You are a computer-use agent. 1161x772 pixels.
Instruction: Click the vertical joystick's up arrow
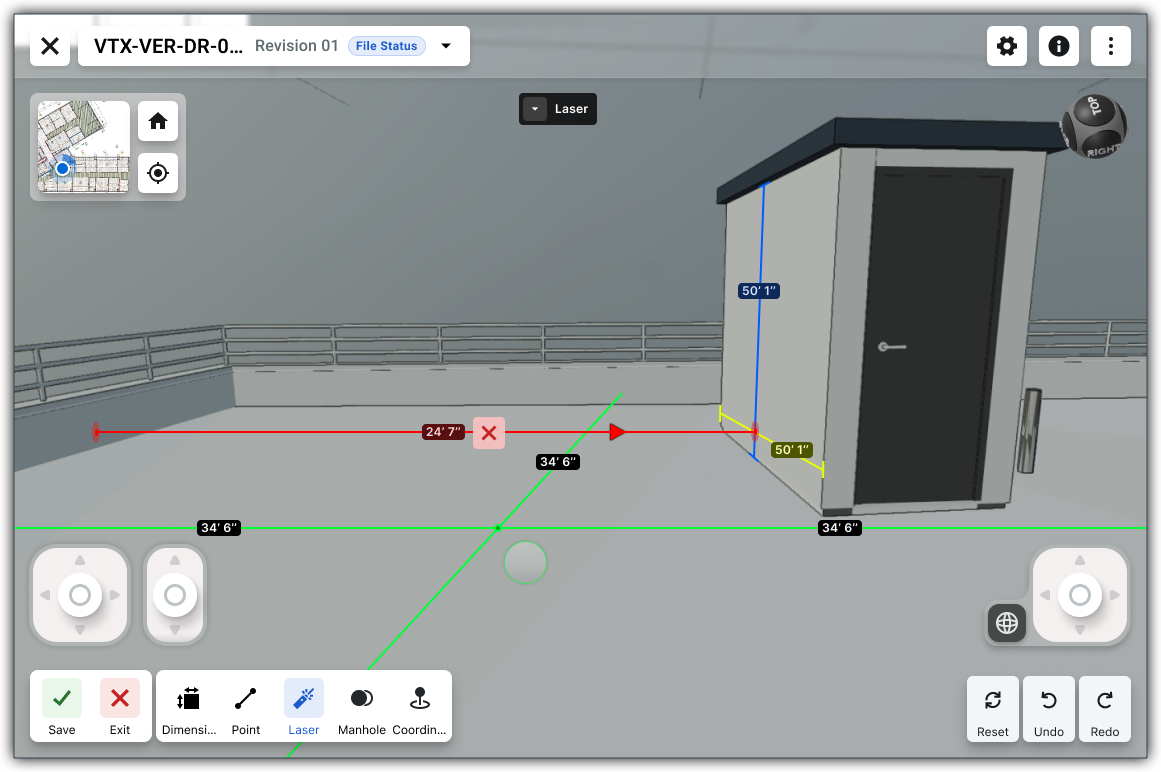tap(175, 560)
